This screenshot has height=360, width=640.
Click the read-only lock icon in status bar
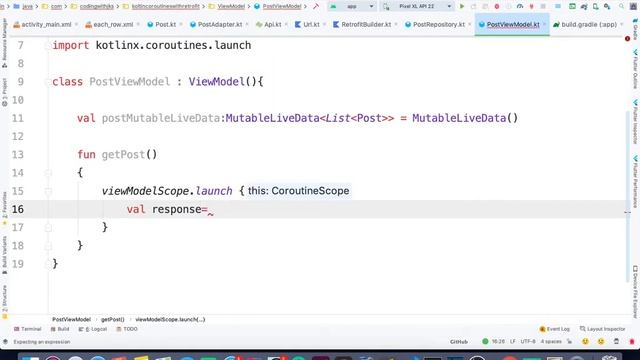[x=570, y=342]
